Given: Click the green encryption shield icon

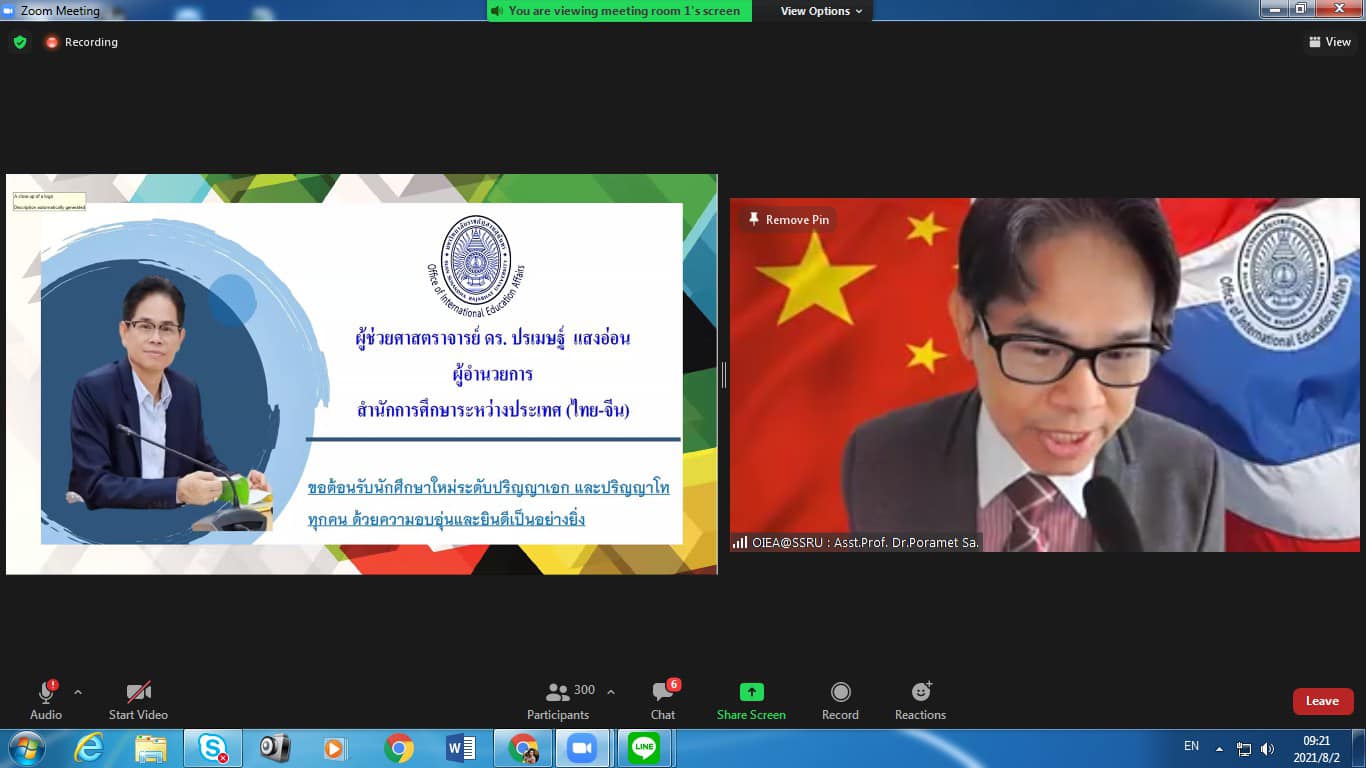Looking at the screenshot, I should (19, 42).
